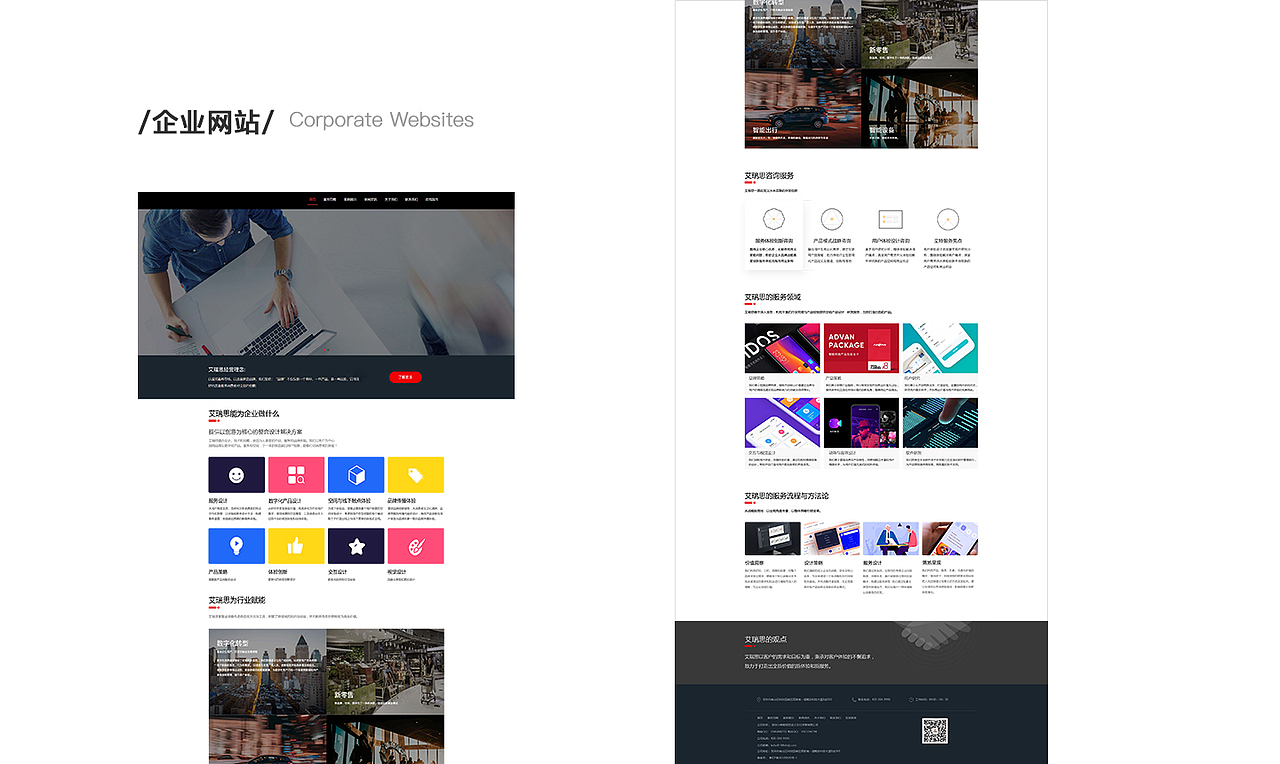The image size is (1280, 764).
Task: Click the 艾瑞思的服务领域 section heading
Action: tap(772, 297)
